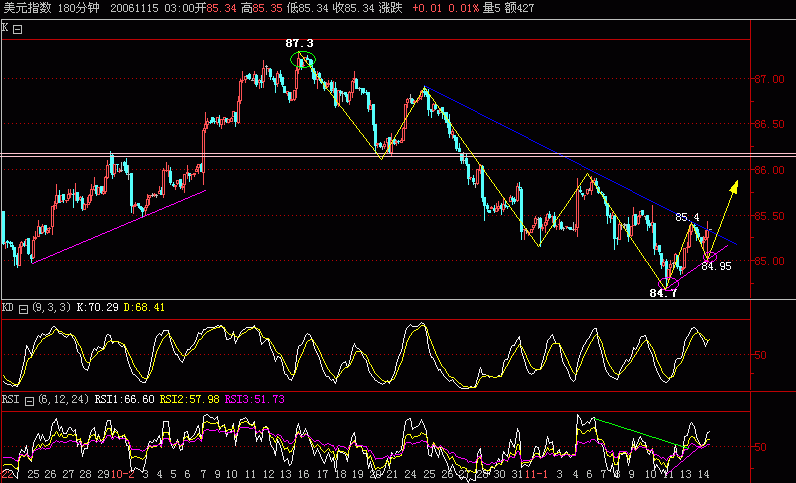The image size is (796, 483).
Task: Click the 14 date label
Action: (704, 474)
